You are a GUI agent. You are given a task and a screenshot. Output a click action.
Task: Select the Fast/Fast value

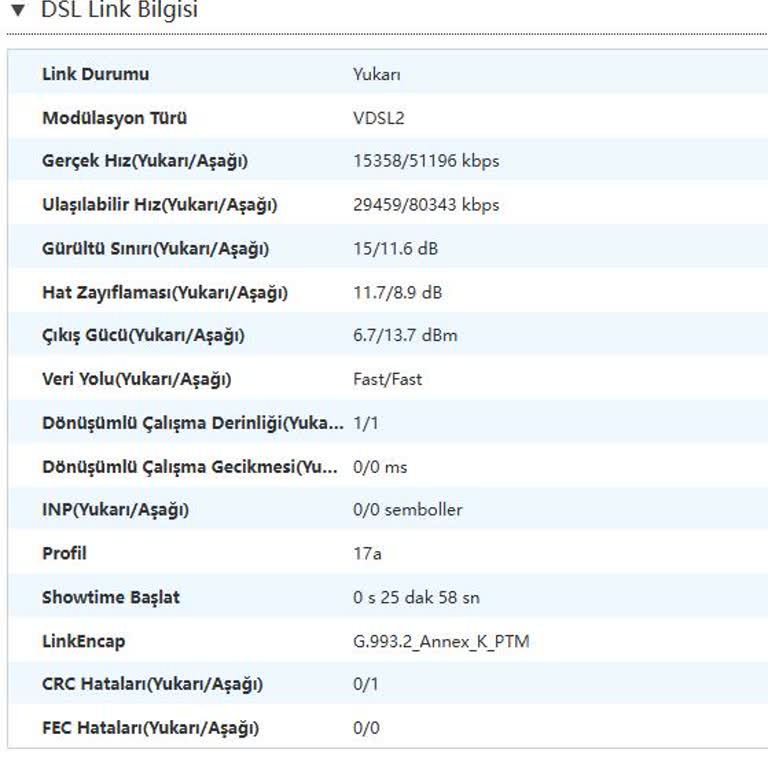tap(387, 379)
